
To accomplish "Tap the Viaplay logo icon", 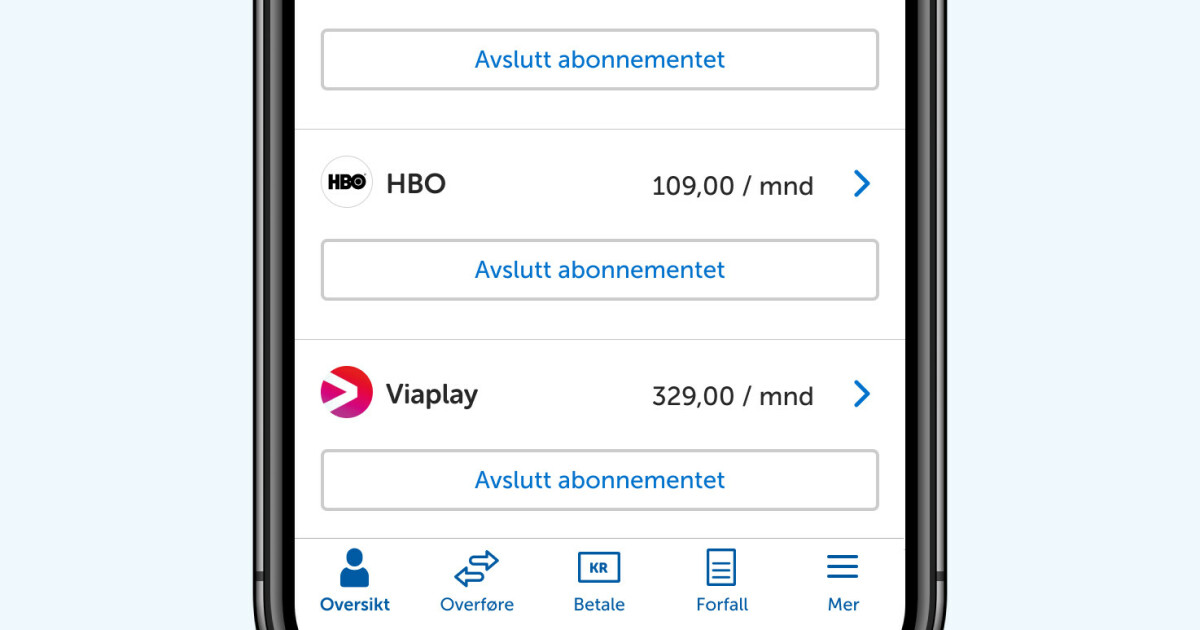I will pyautogui.click(x=346, y=392).
